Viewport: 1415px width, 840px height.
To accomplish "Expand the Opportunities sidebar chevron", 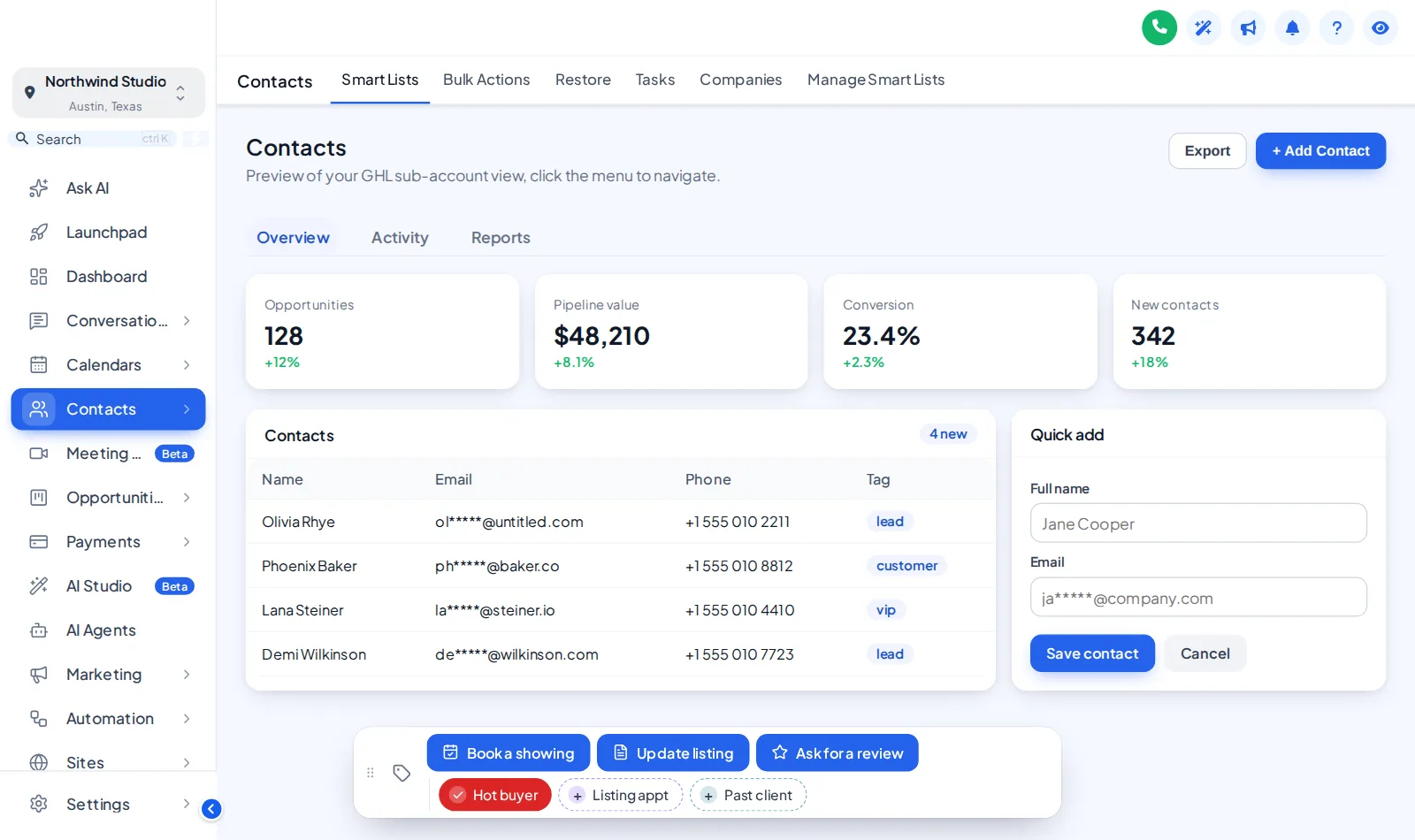I will (187, 498).
